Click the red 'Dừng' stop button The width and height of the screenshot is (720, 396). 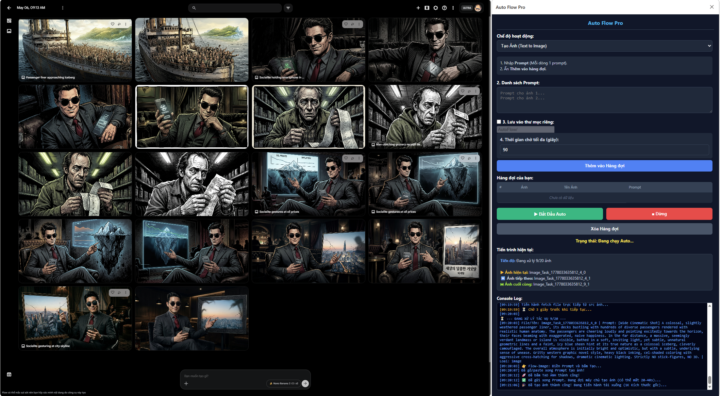[659, 214]
